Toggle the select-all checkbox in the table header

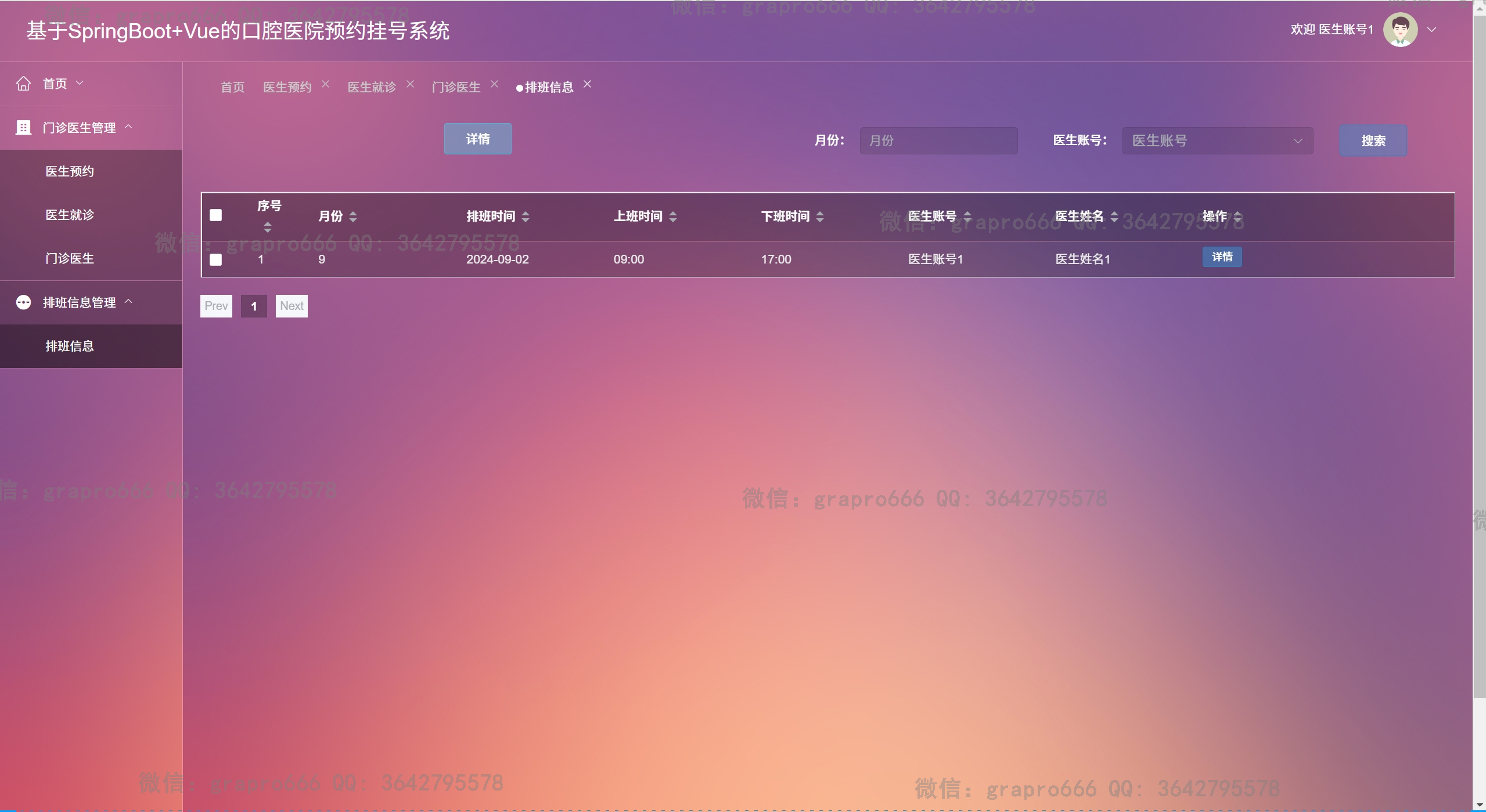215,215
